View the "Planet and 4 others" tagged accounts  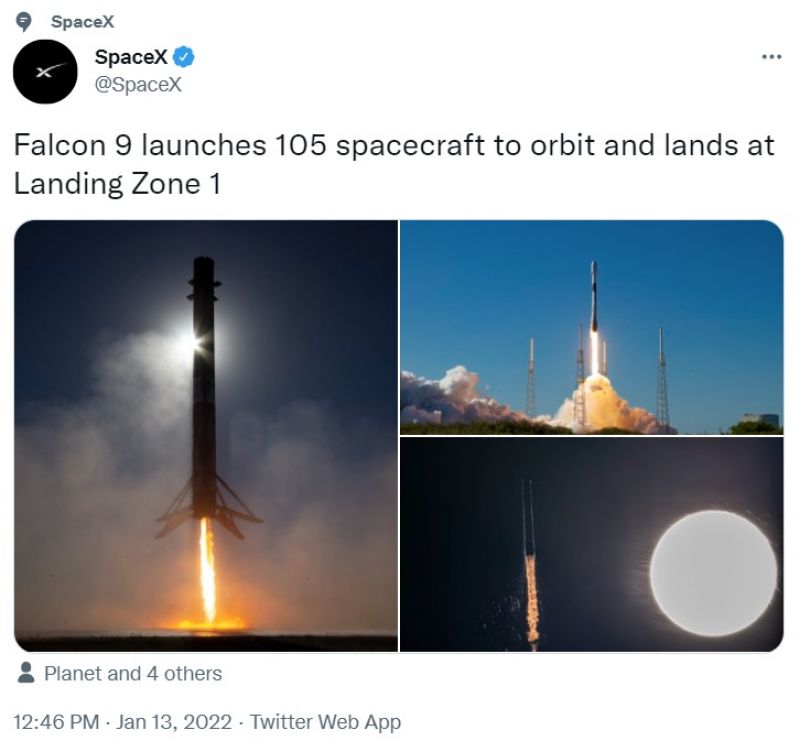pyautogui.click(x=133, y=673)
